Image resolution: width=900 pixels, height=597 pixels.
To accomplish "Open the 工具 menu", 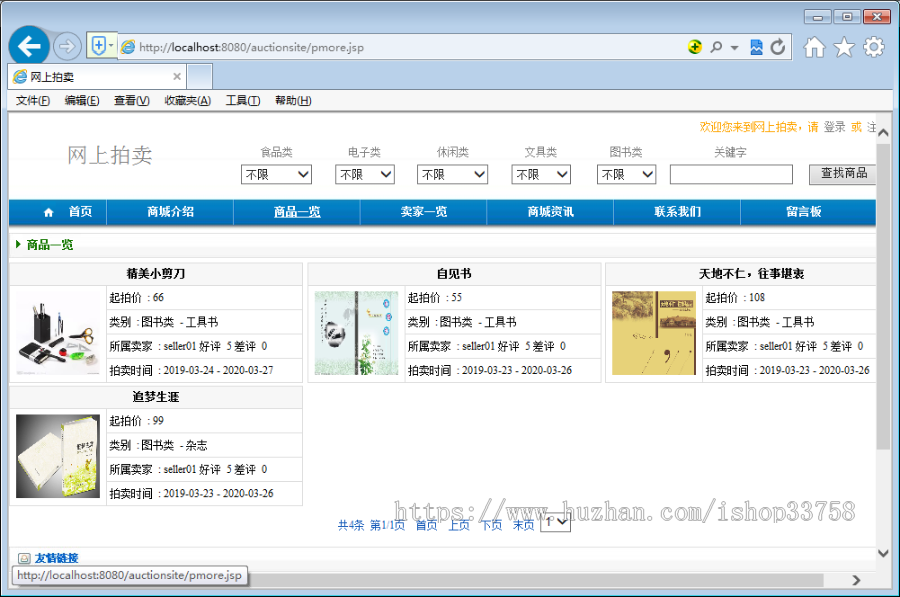I will click(x=242, y=100).
